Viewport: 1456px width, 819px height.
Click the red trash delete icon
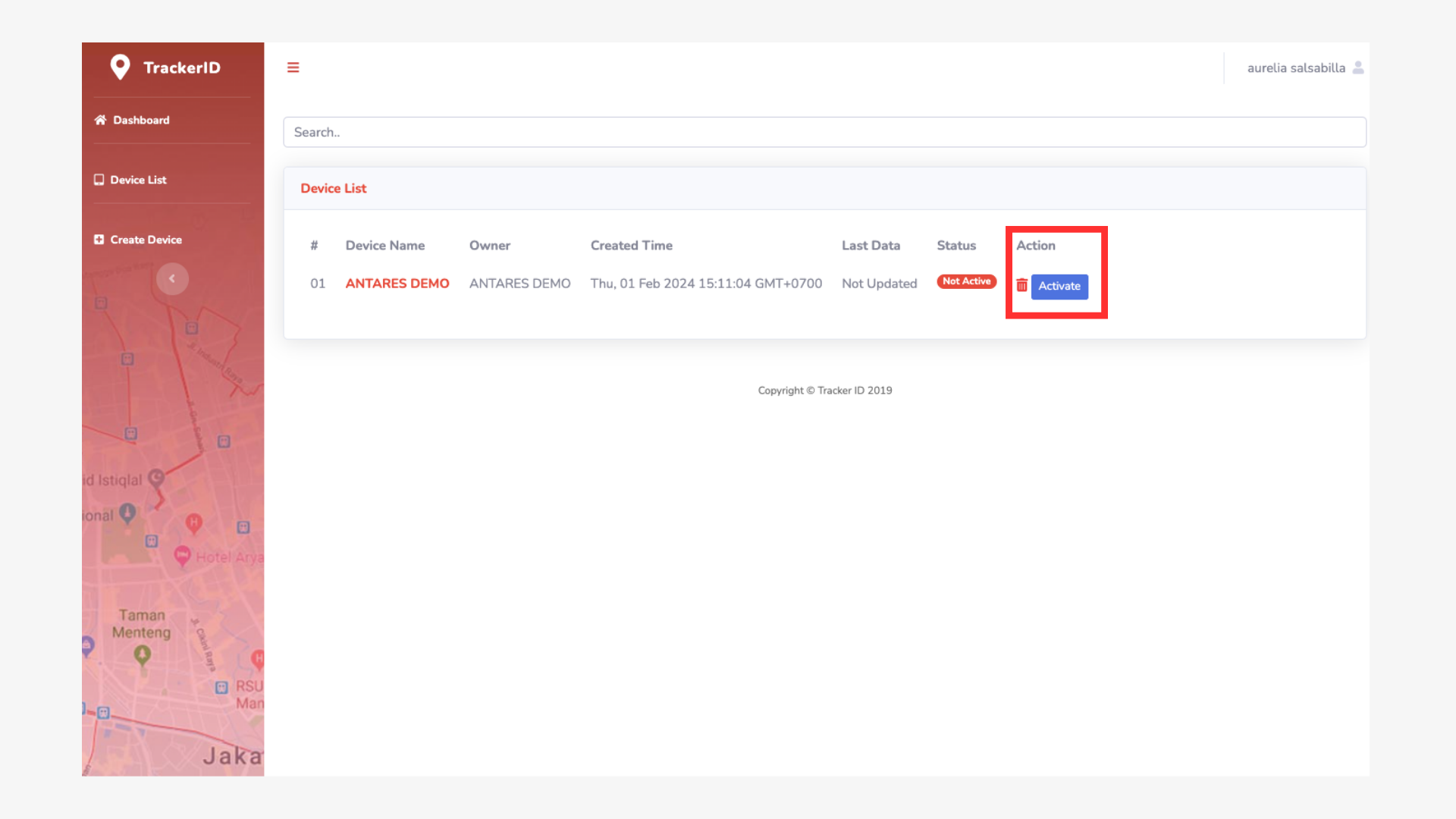point(1021,285)
